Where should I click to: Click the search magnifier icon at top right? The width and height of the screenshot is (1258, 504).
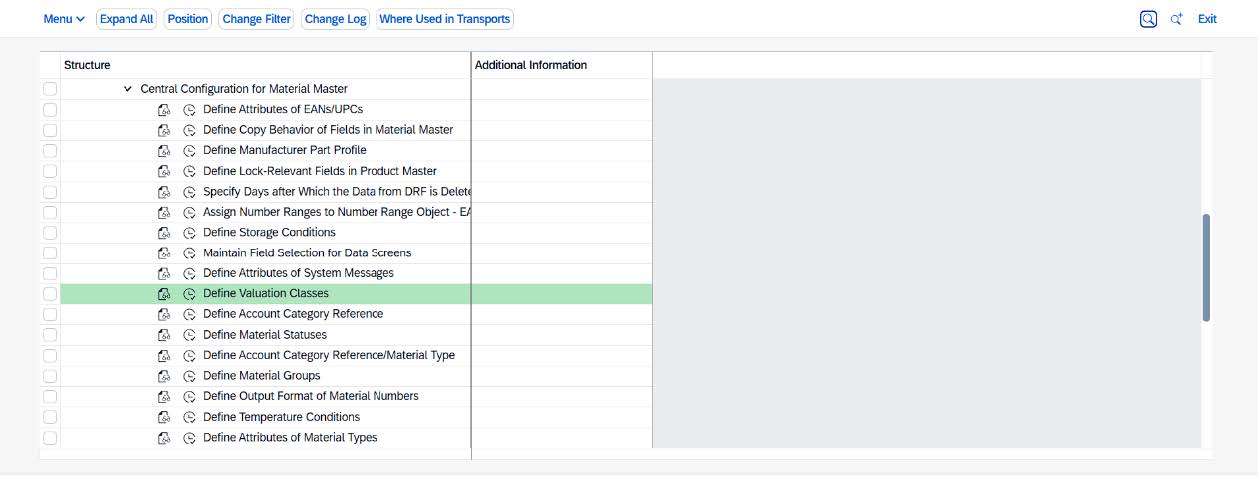(x=1148, y=19)
